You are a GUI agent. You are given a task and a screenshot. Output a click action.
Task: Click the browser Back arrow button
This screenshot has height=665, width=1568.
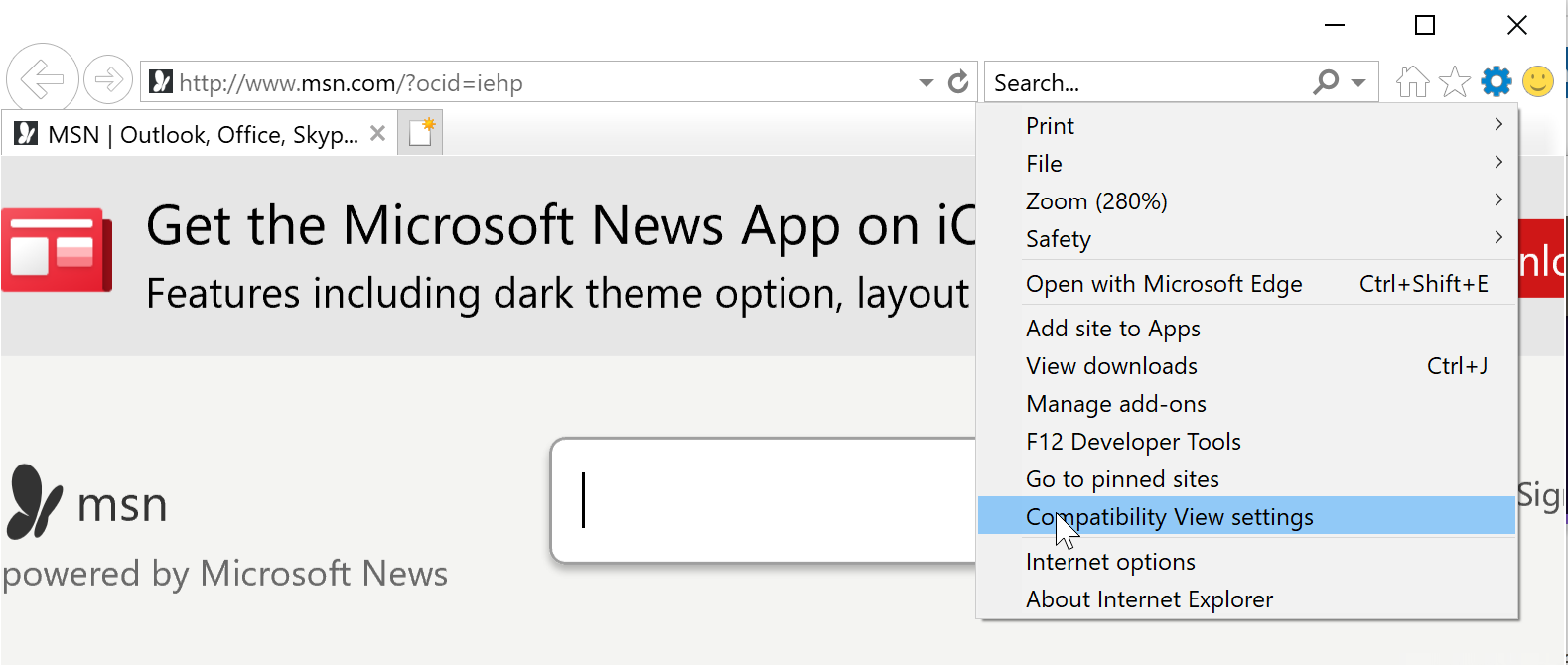tap(42, 79)
